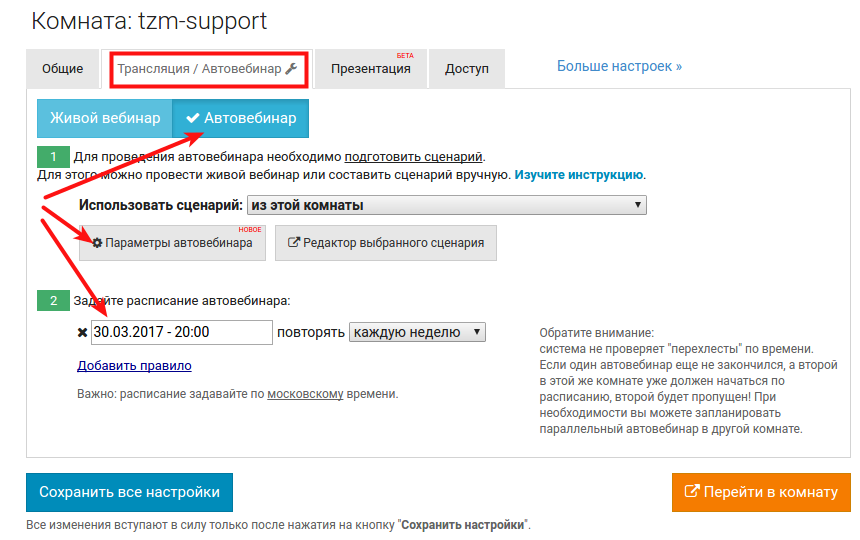The image size is (860, 540).
Task: Remove the schedule rule with the X icon
Action: point(82,333)
